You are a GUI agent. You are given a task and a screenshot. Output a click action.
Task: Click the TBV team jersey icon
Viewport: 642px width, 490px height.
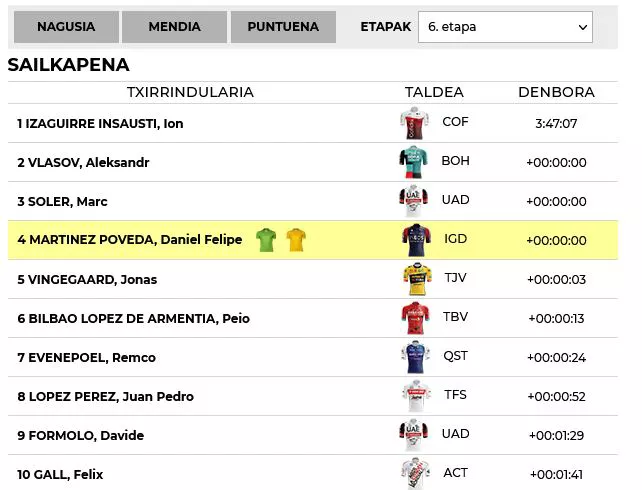tap(414, 318)
